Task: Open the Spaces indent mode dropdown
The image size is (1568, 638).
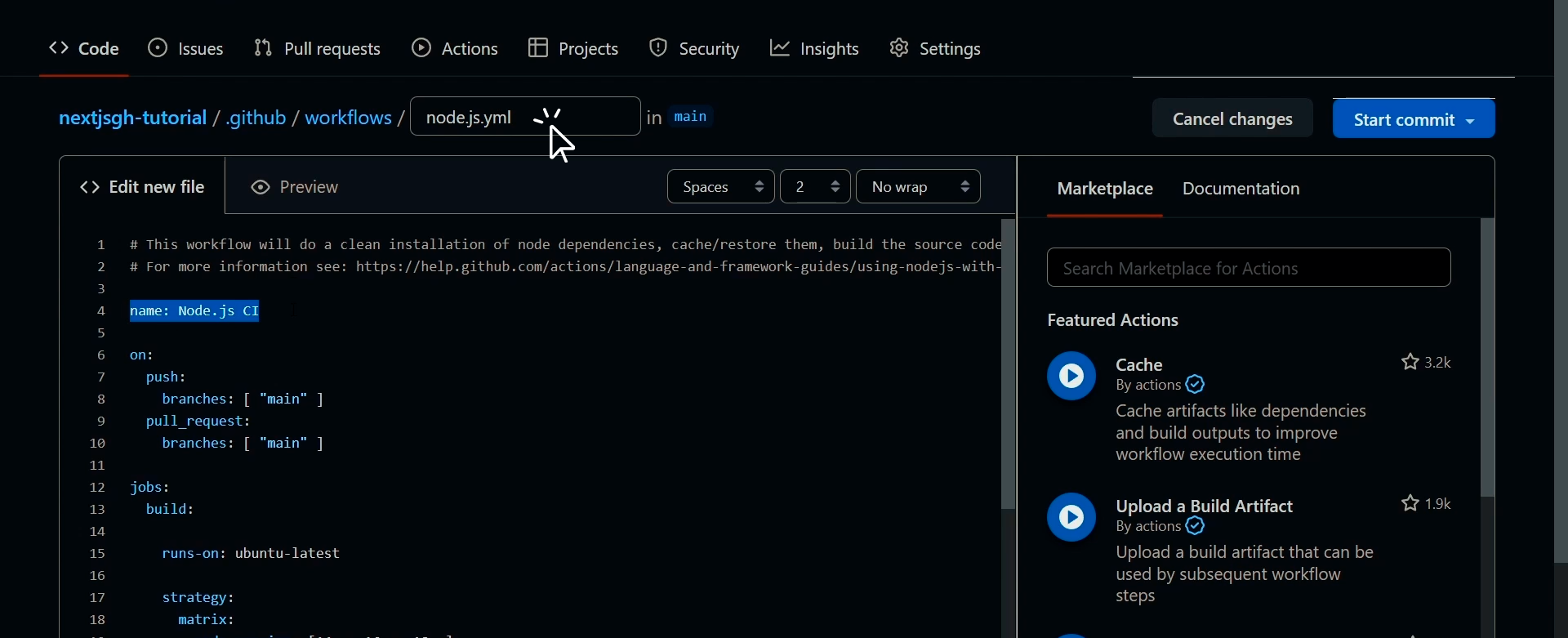Action: click(x=720, y=187)
